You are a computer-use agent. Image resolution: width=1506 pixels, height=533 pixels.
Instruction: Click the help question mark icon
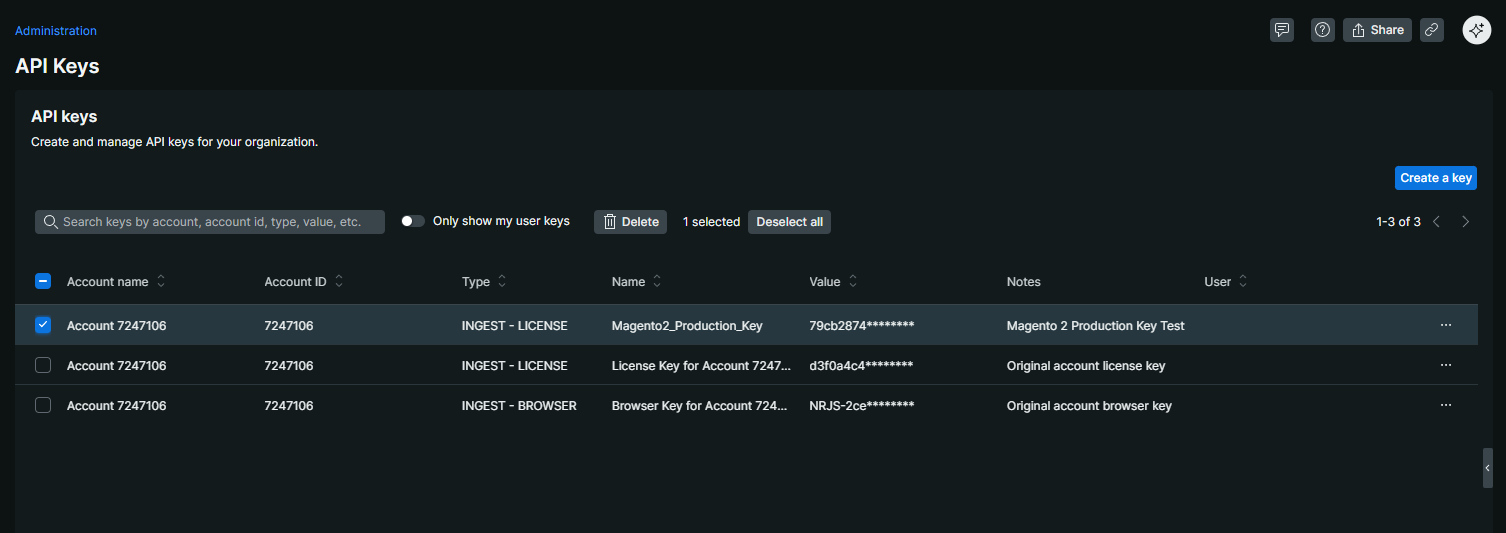(1323, 30)
